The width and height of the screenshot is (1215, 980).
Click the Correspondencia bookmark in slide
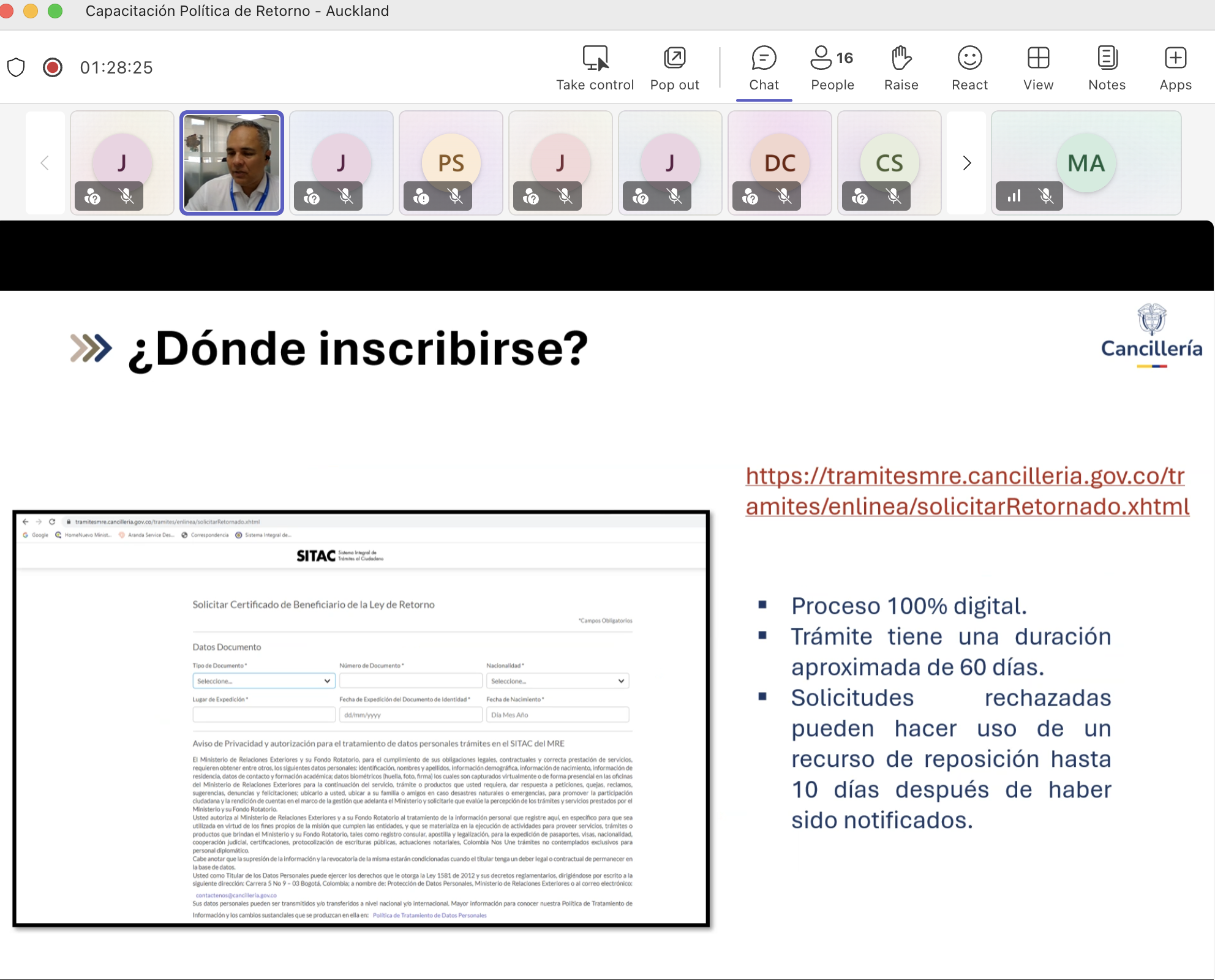pyautogui.click(x=205, y=535)
